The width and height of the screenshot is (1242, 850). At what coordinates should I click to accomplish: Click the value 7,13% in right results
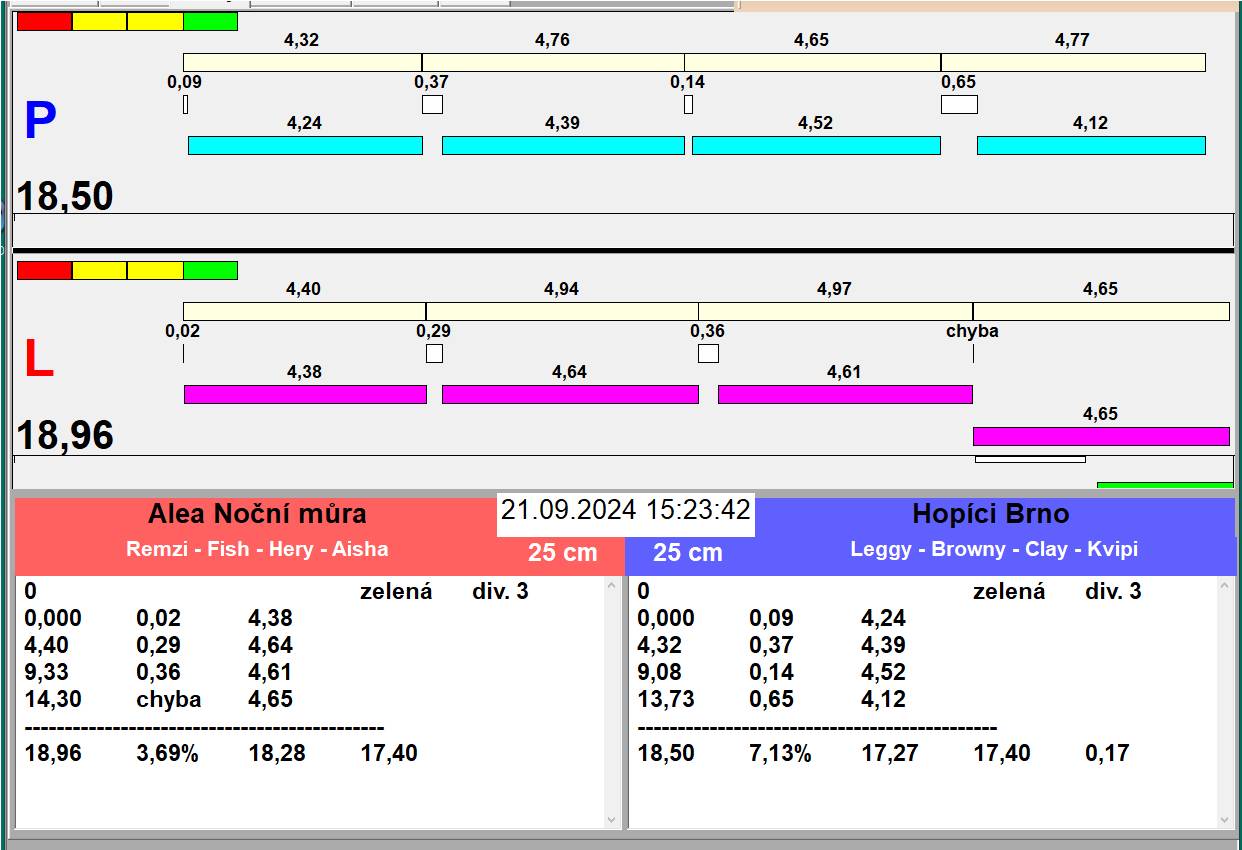[x=780, y=754]
